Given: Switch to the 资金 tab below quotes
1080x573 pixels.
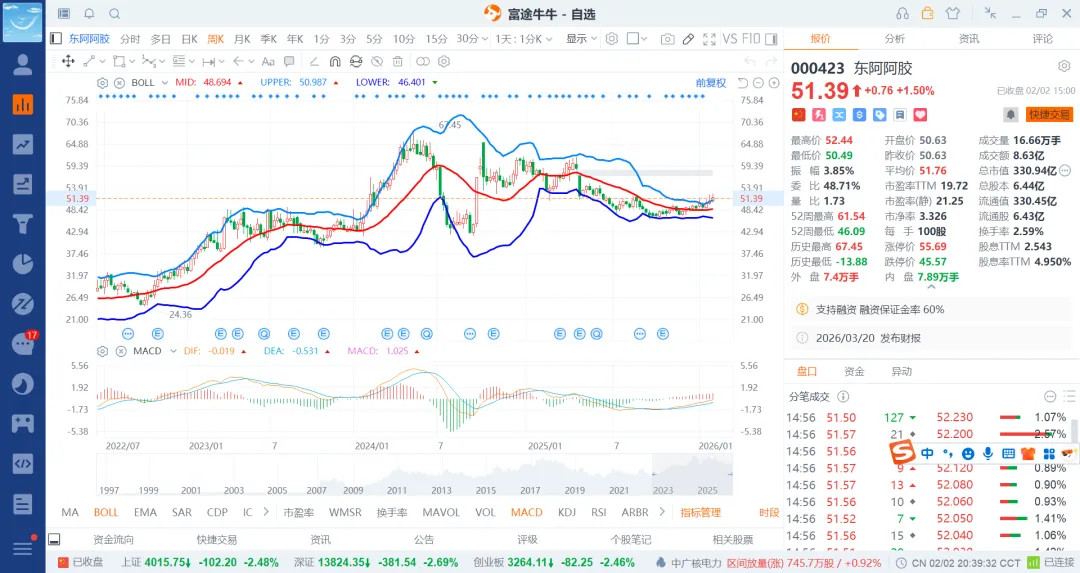Looking at the screenshot, I should (x=854, y=371).
